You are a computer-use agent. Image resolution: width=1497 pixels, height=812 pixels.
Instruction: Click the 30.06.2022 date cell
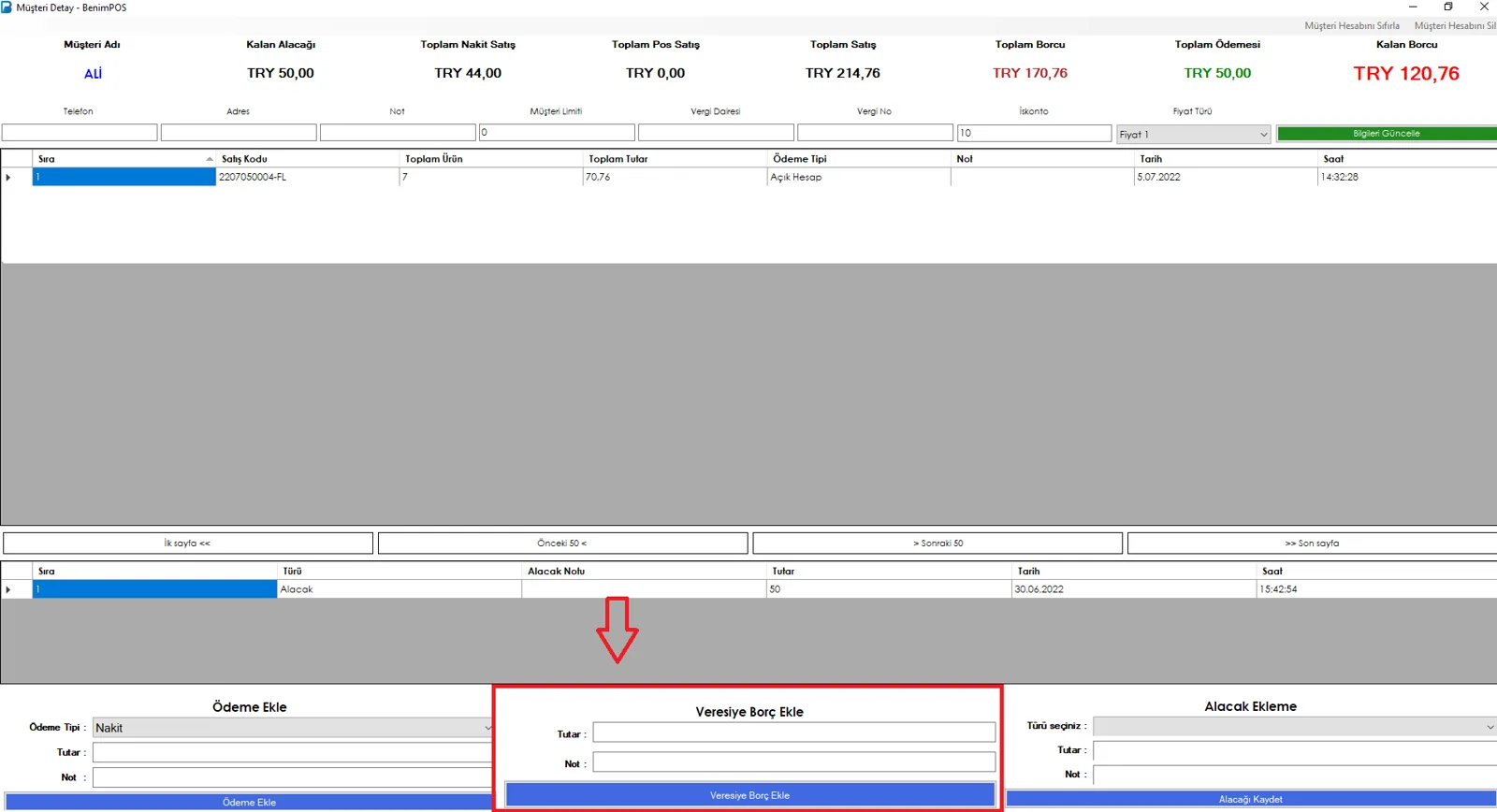pos(1133,589)
